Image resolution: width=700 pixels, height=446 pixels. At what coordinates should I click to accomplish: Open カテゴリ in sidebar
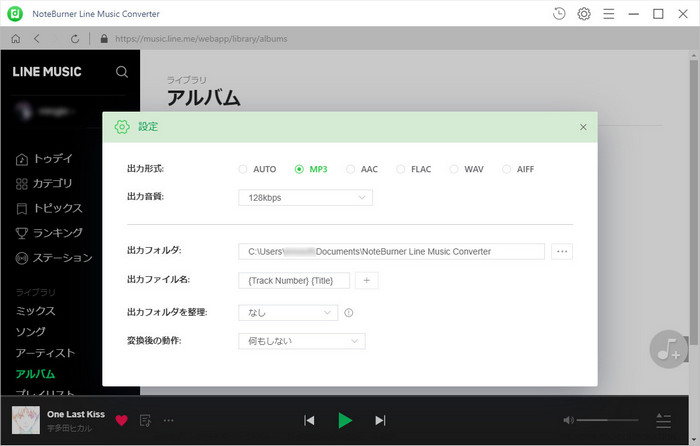[x=44, y=183]
